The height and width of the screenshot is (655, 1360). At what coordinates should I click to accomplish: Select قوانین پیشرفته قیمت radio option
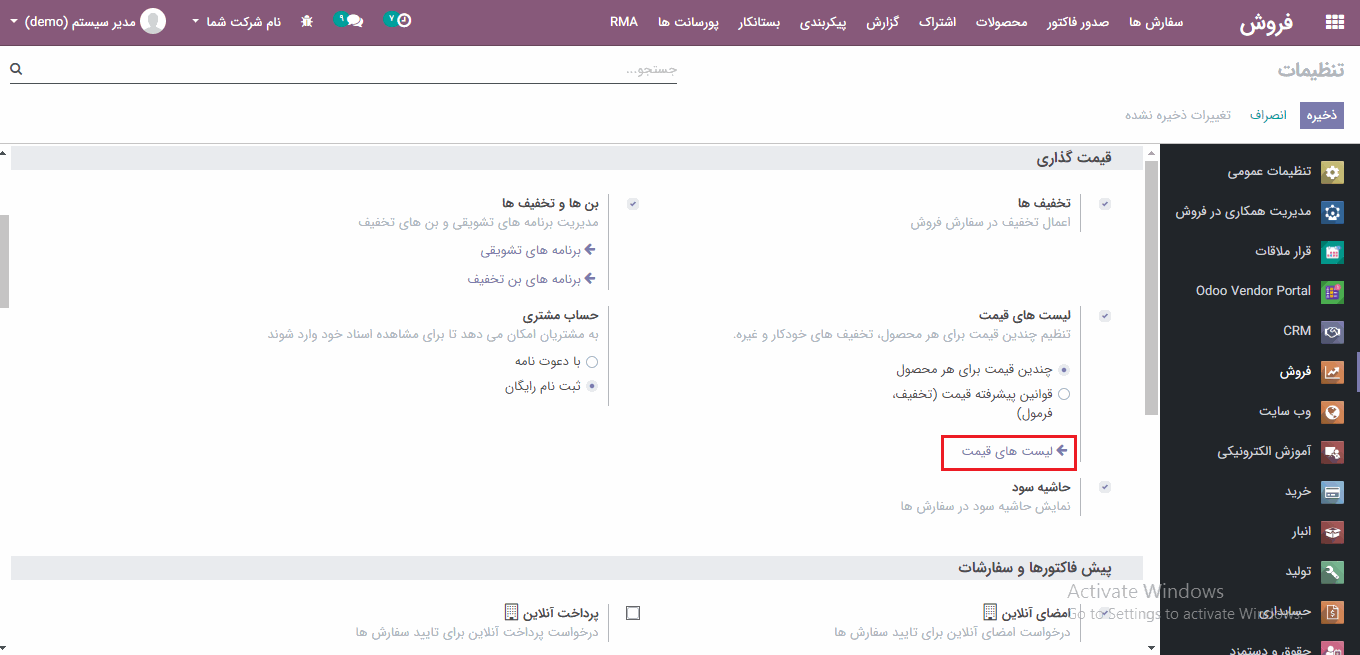[x=1064, y=393]
